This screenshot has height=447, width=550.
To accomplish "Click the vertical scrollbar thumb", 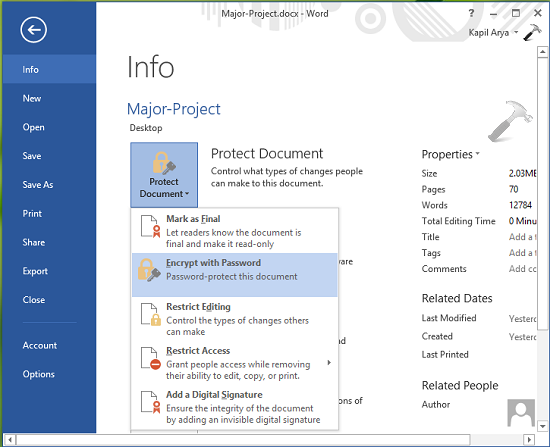I will (542, 194).
